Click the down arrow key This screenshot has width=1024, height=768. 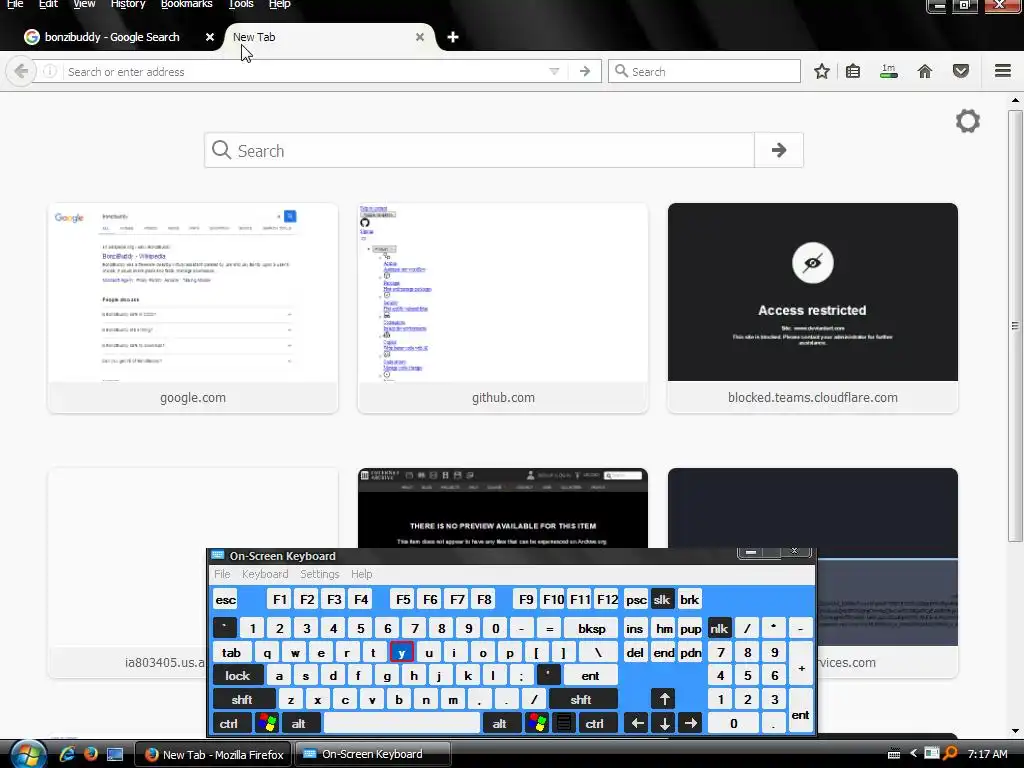[664, 723]
